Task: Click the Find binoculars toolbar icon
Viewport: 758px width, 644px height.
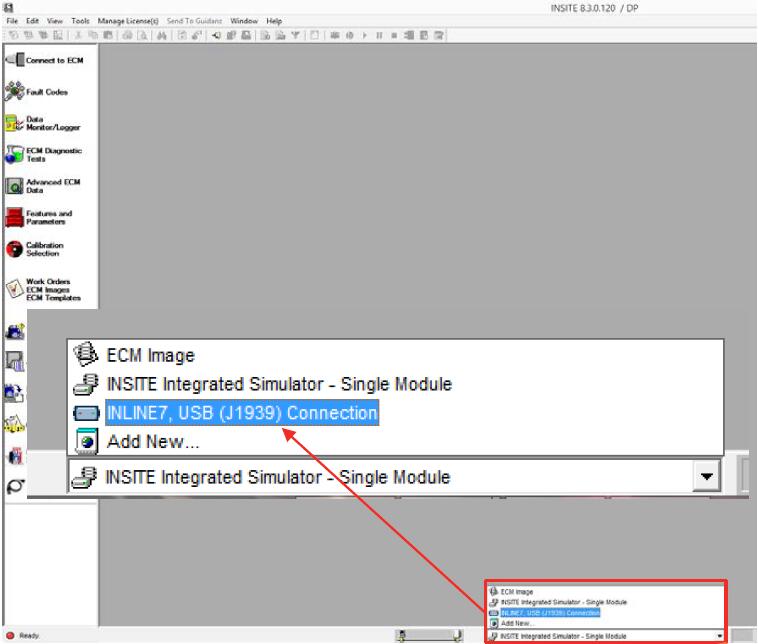Action: pos(162,35)
